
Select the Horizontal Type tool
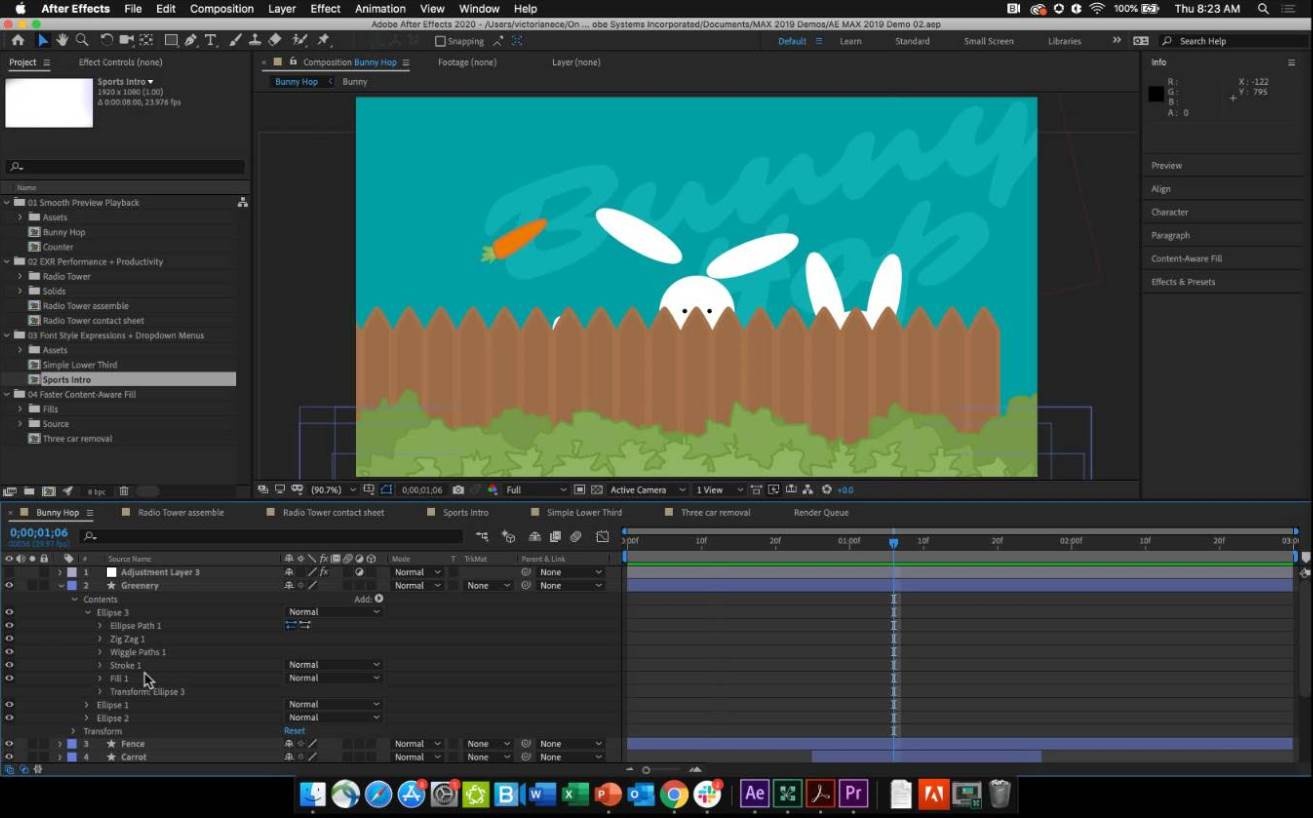tap(210, 41)
